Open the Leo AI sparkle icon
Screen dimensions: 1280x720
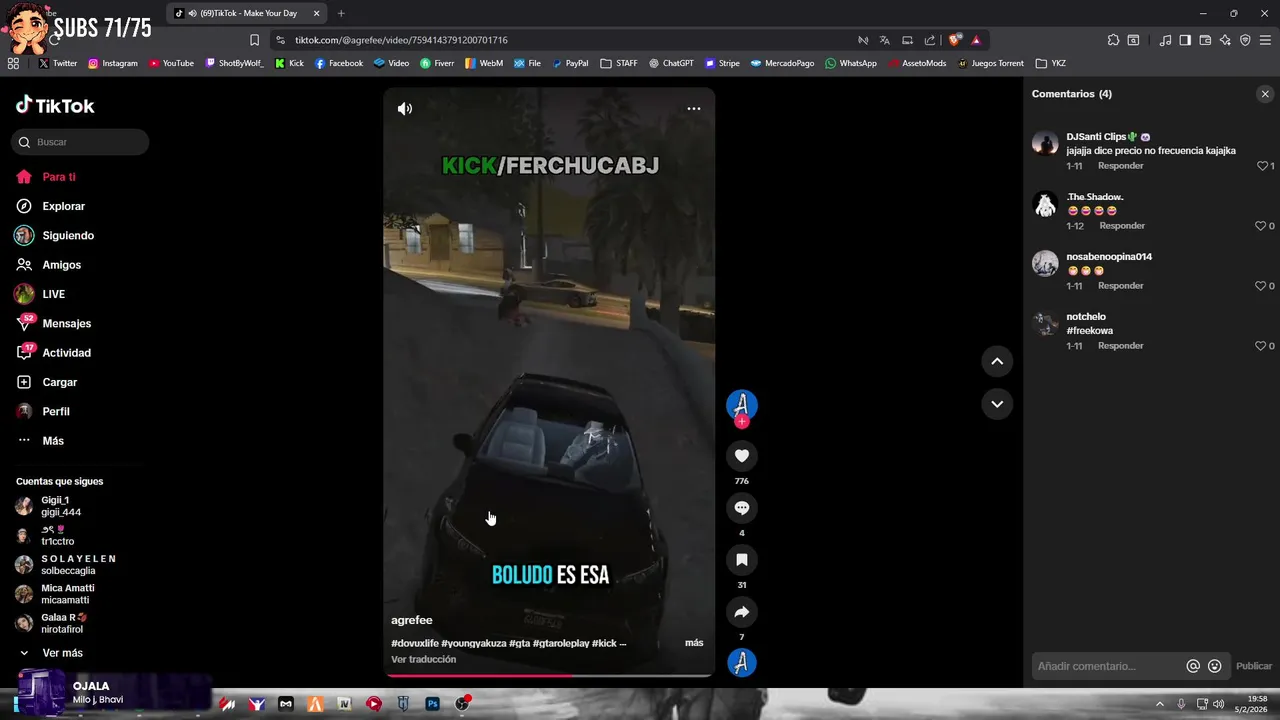[x=1225, y=40]
